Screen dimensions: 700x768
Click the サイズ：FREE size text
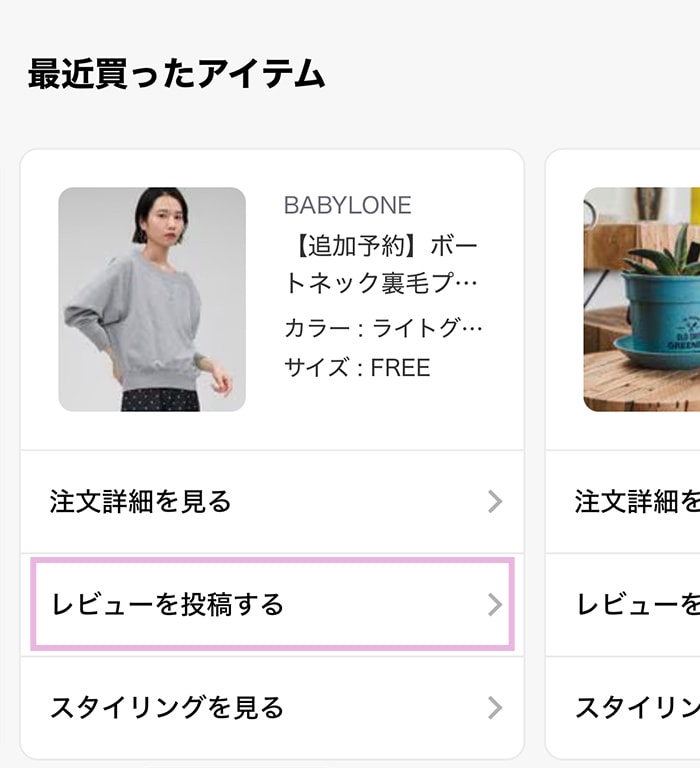[x=357, y=367]
